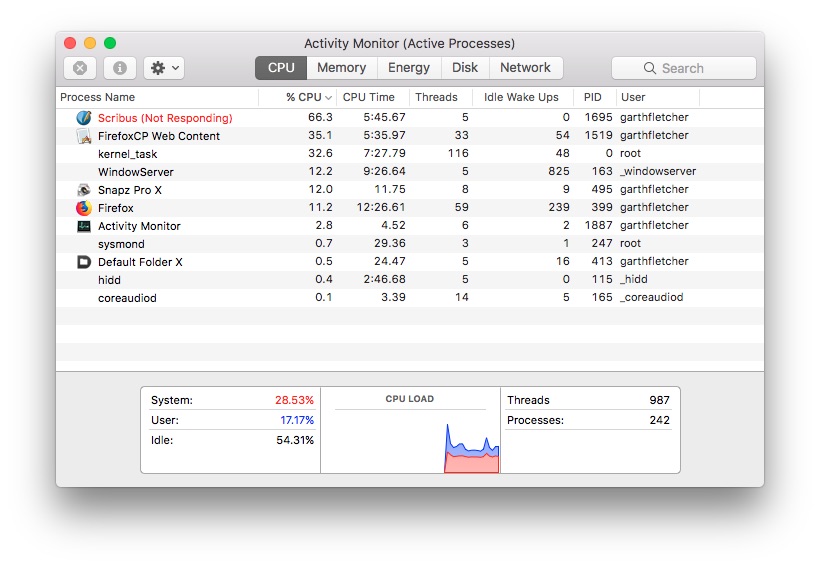This screenshot has width=820, height=567.
Task: Show the Network tab
Action: click(525, 68)
